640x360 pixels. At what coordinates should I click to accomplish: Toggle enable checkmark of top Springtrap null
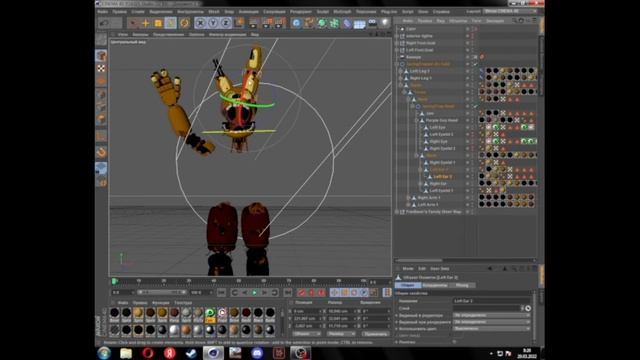coord(475,64)
